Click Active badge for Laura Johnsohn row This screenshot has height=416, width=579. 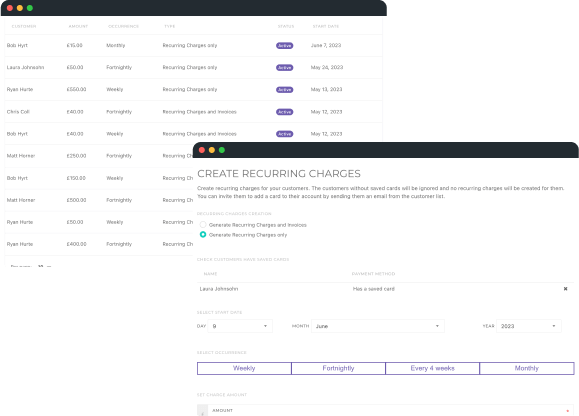click(x=284, y=68)
